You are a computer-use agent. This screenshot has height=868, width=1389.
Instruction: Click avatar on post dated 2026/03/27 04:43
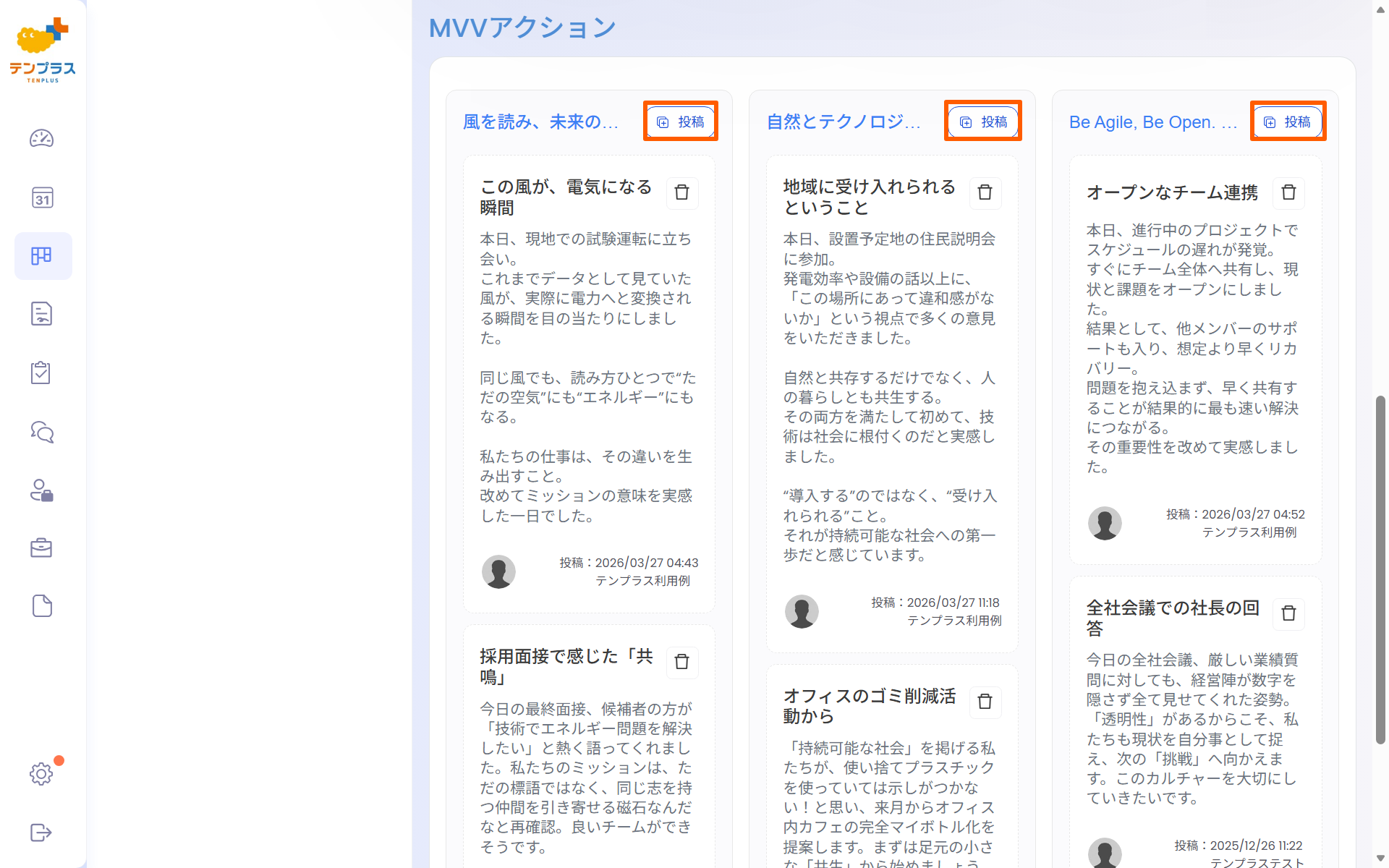coord(498,571)
